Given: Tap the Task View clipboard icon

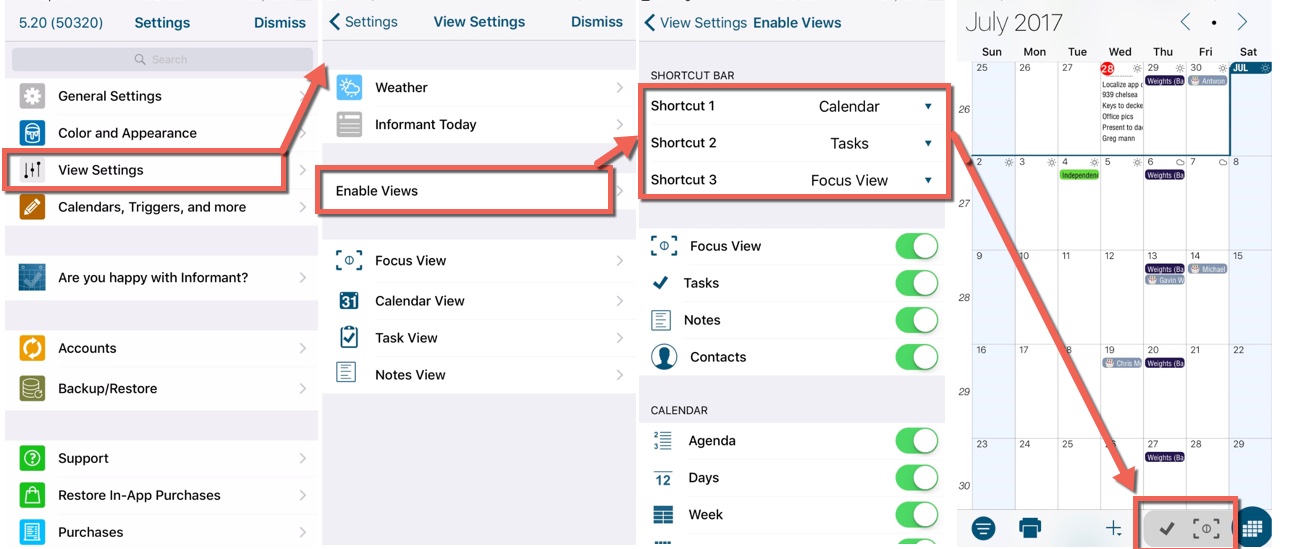Looking at the screenshot, I should [x=349, y=338].
